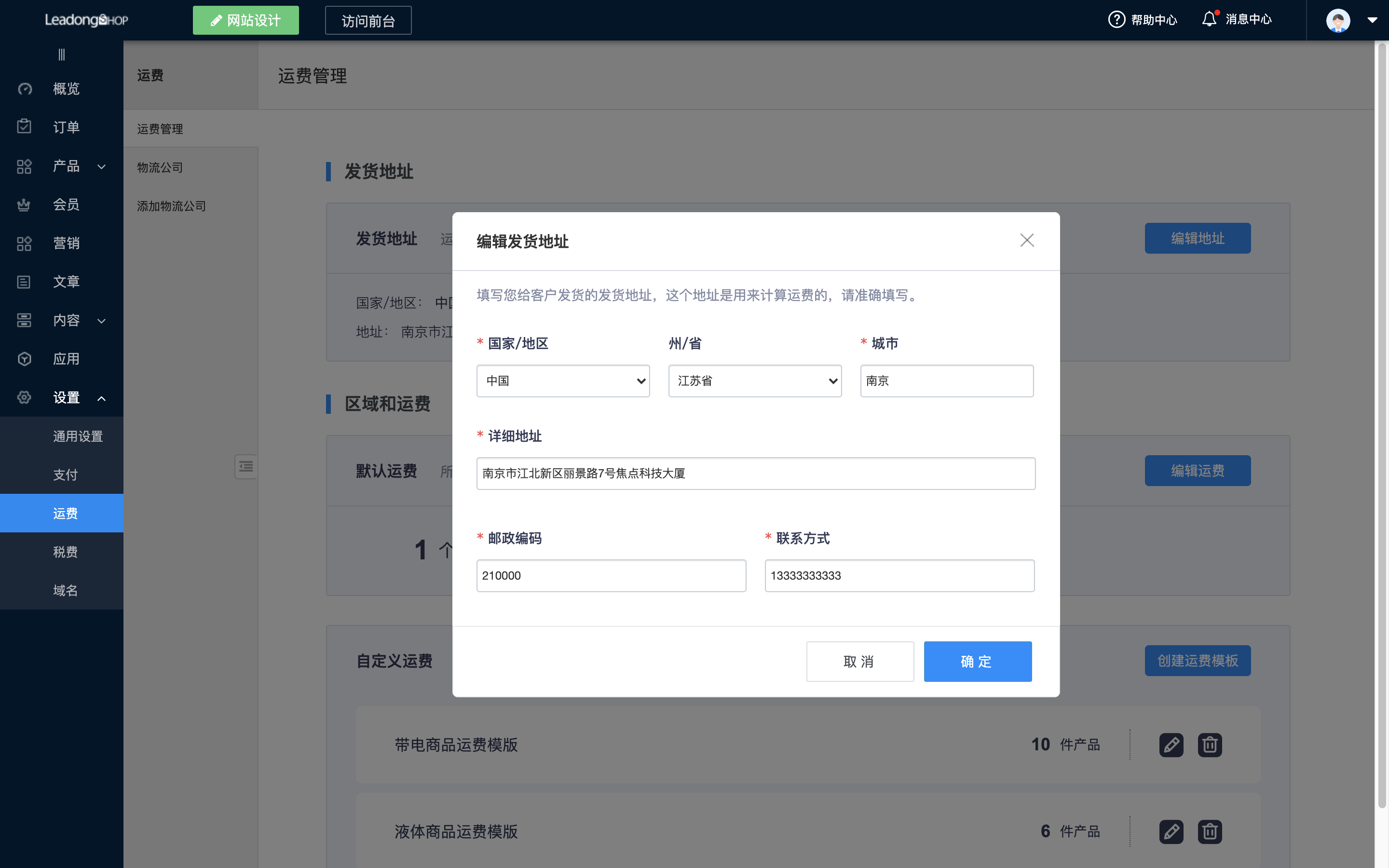Open the 营销 marketing section
This screenshot has width=1389, height=868.
pos(66,243)
